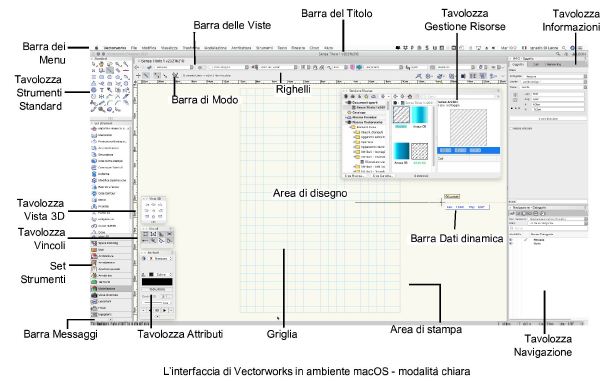Click the black pen color swatch in Attributi
The width and height of the screenshot is (605, 383).
151,275
